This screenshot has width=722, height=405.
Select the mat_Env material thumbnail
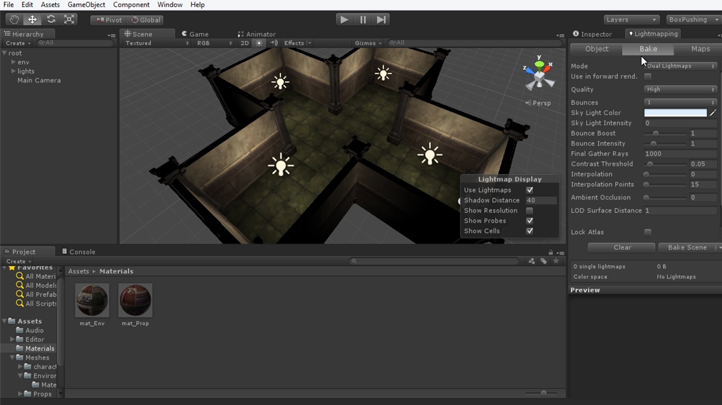pyautogui.click(x=92, y=300)
